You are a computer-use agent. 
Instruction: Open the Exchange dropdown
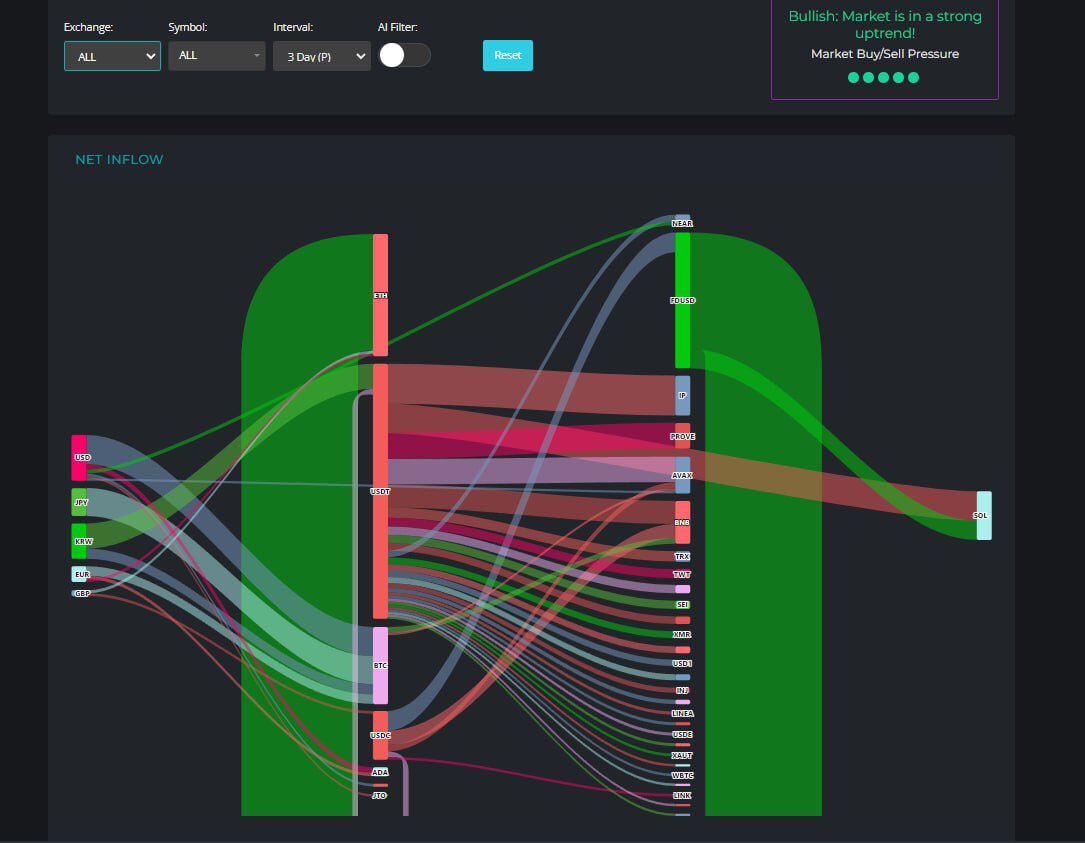[x=112, y=56]
